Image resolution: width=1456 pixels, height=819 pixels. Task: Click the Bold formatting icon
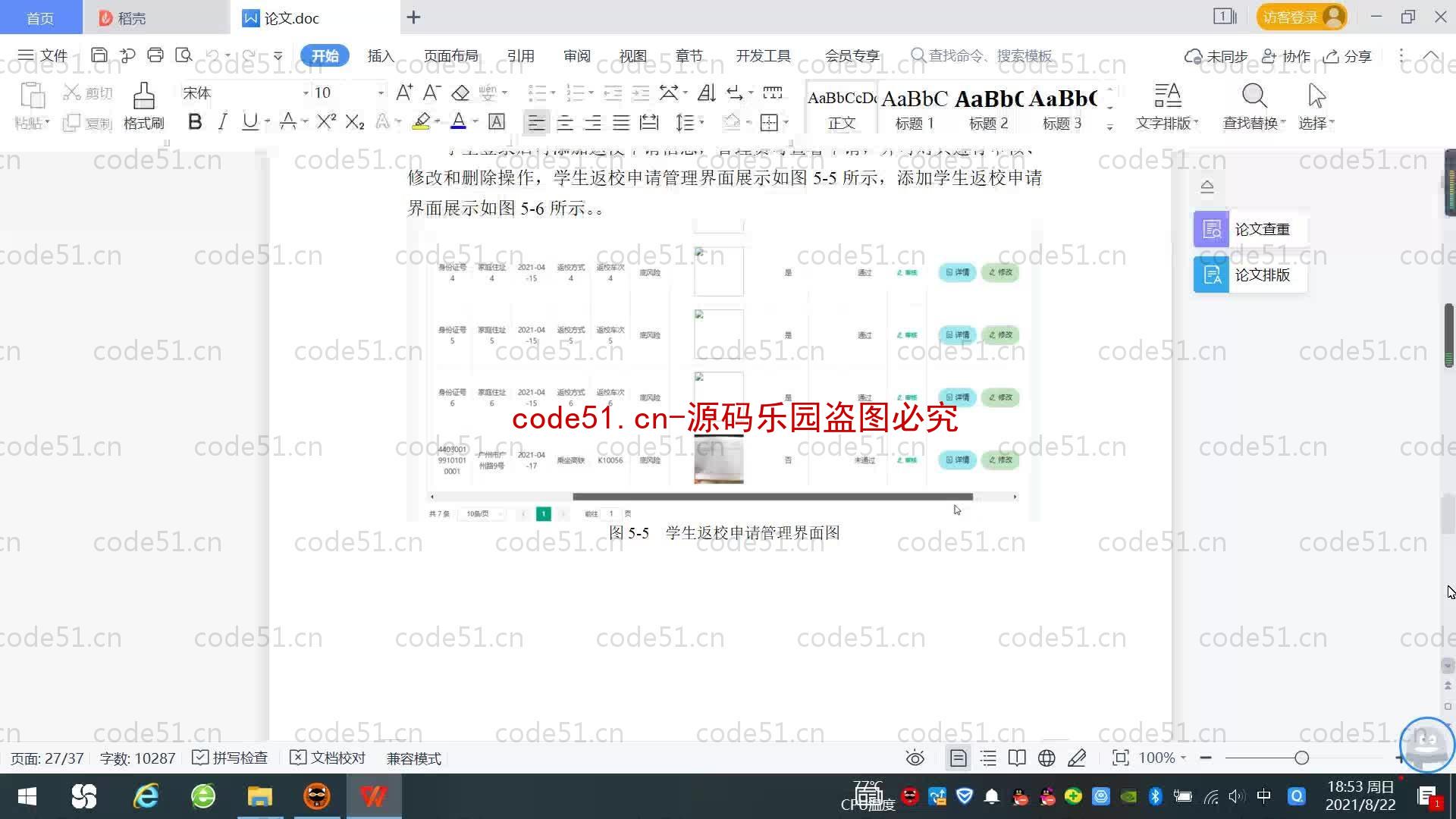pyautogui.click(x=195, y=123)
